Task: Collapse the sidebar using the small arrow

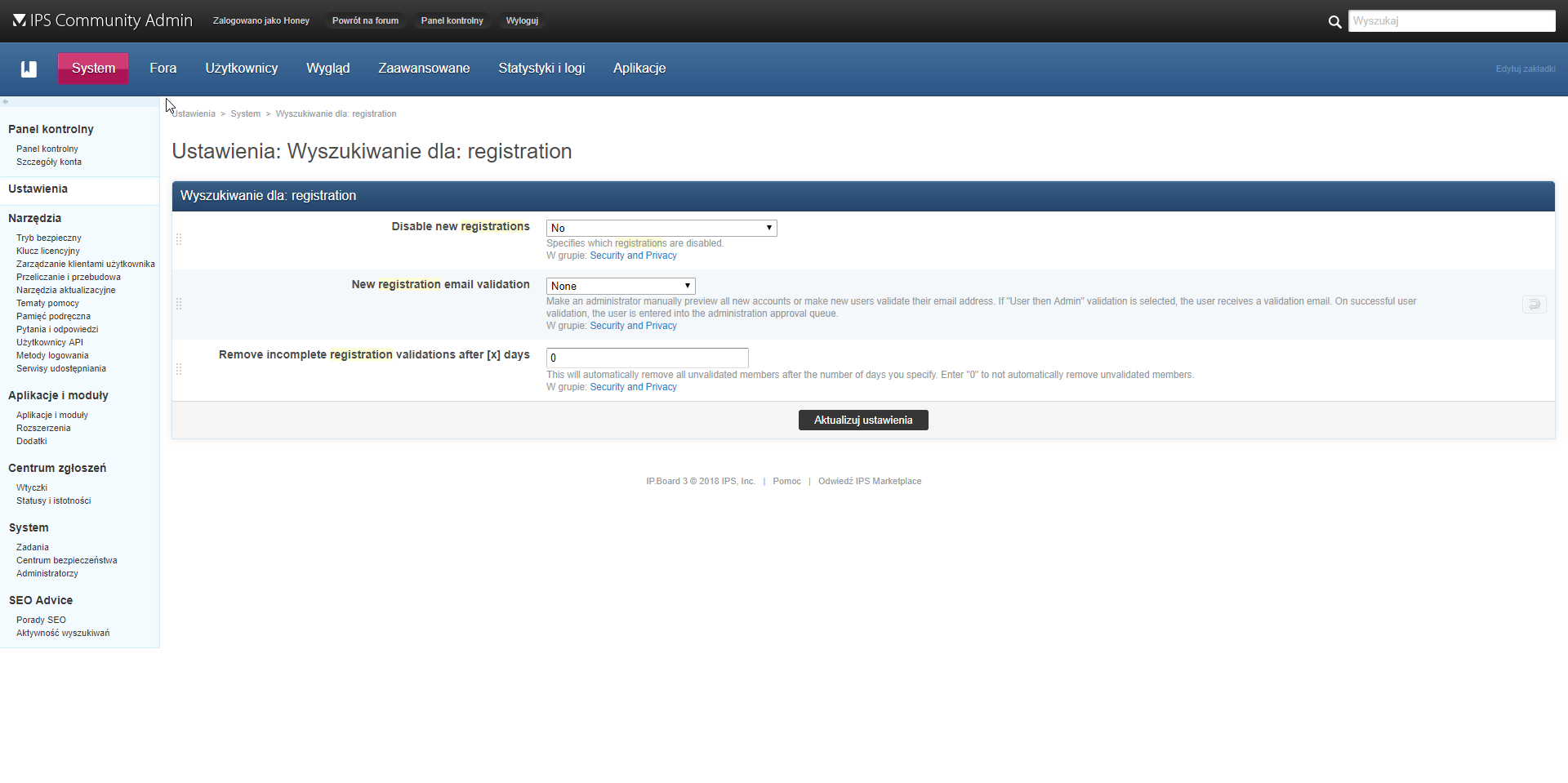Action: click(x=6, y=102)
